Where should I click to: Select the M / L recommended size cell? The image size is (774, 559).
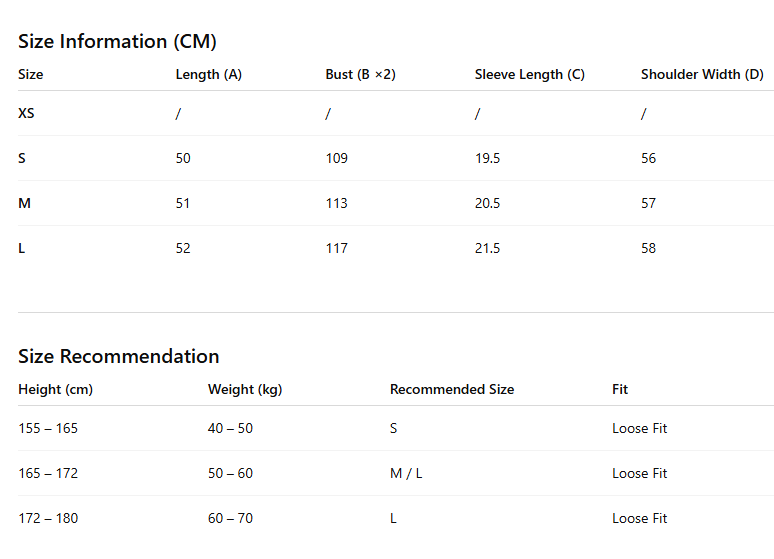[x=406, y=474]
